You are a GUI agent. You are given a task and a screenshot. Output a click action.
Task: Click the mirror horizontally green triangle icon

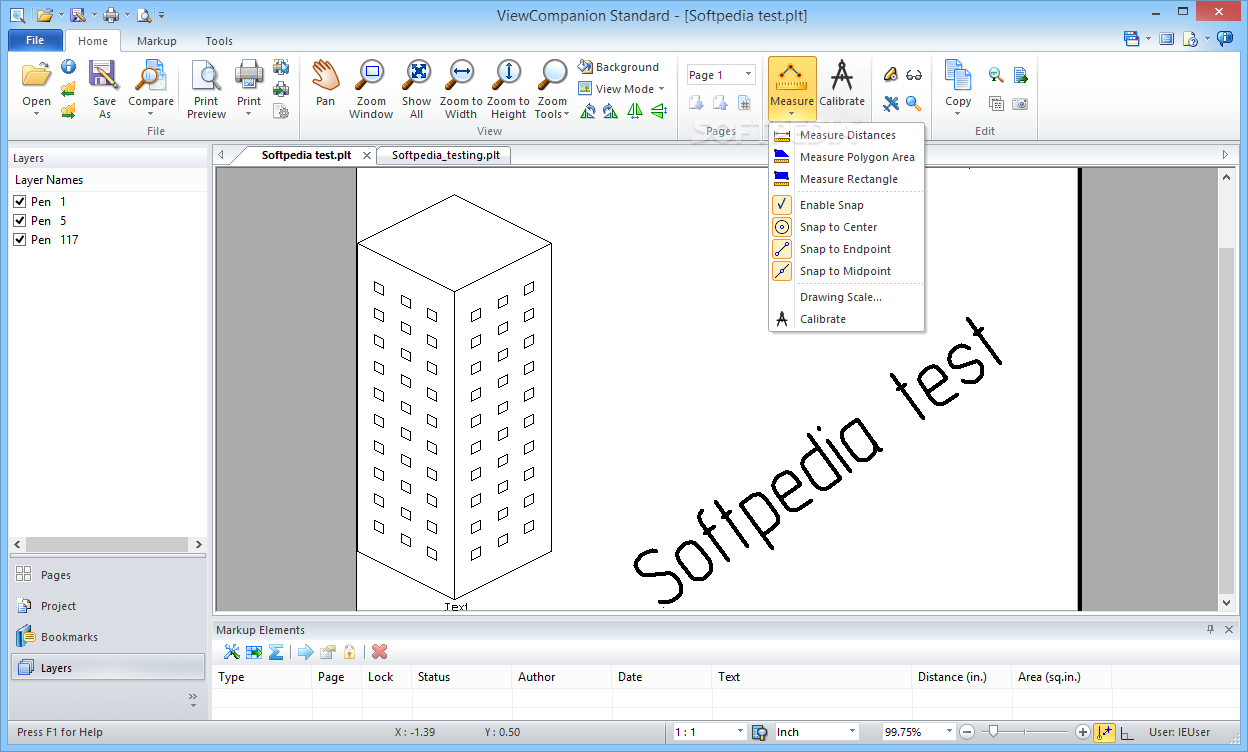click(x=634, y=111)
